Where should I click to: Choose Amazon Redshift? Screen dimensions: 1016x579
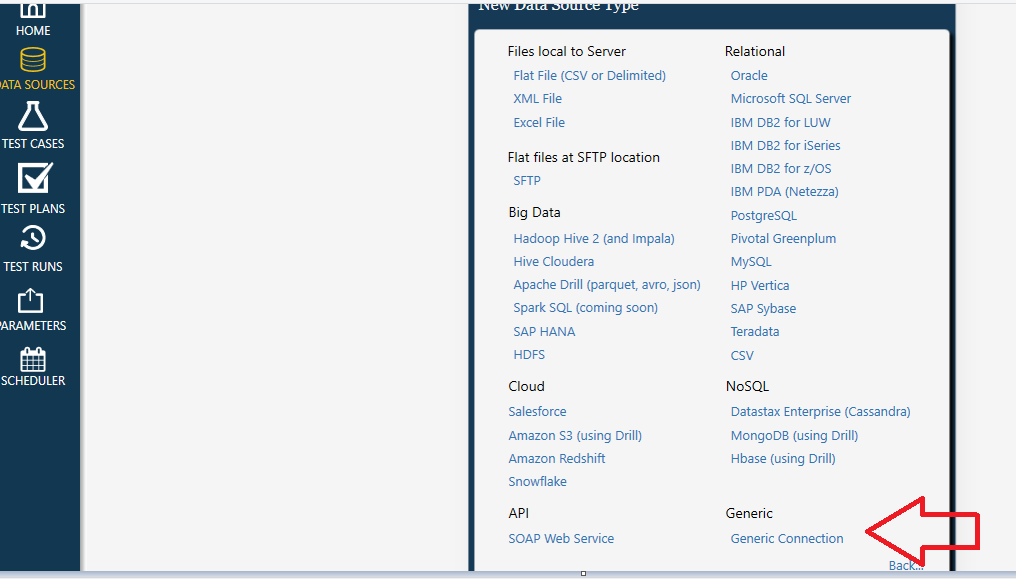coord(557,459)
